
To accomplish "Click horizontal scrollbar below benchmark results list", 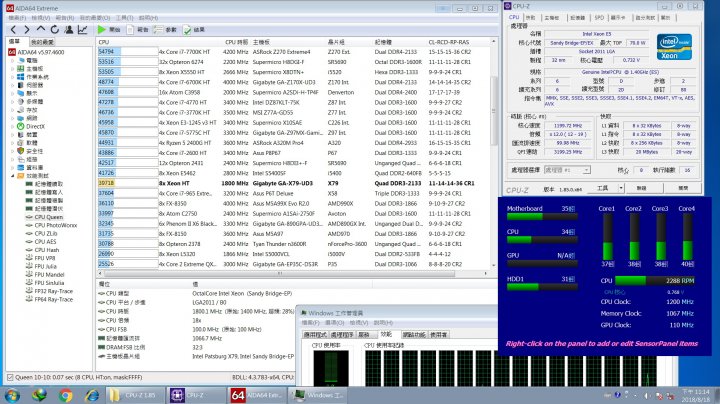I will [279, 274].
